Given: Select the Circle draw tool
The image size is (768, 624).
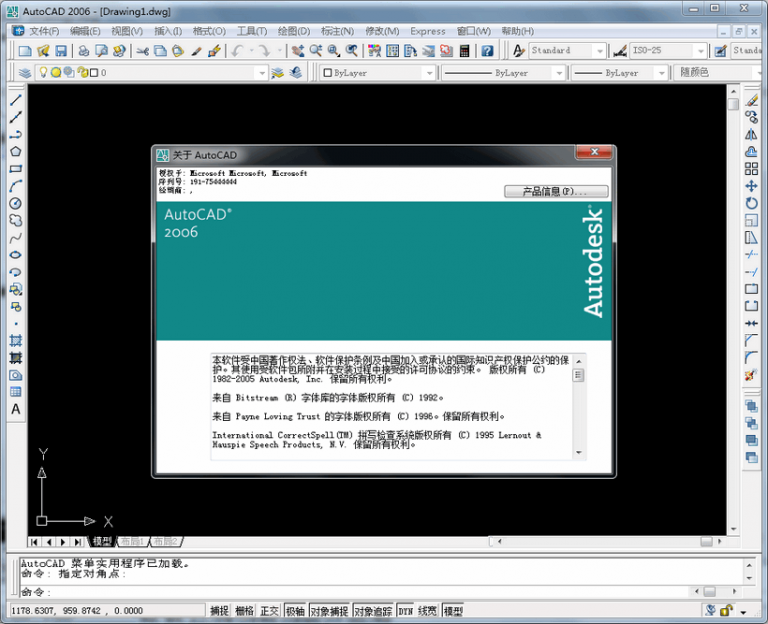Looking at the screenshot, I should 16,203.
